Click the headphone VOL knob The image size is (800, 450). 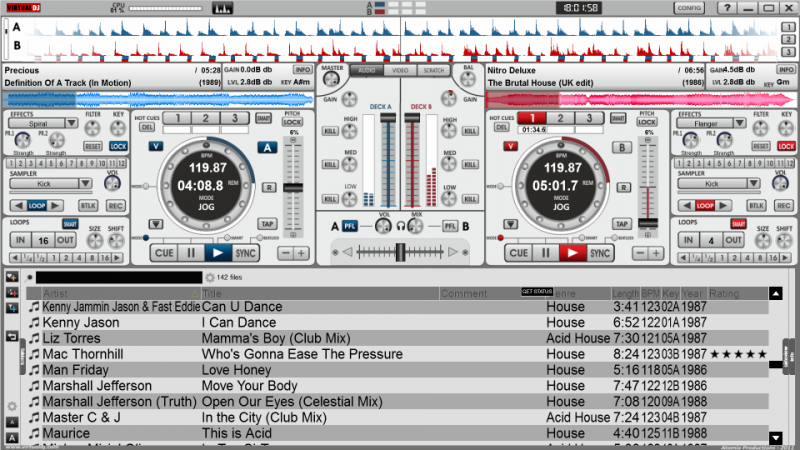pyautogui.click(x=383, y=226)
